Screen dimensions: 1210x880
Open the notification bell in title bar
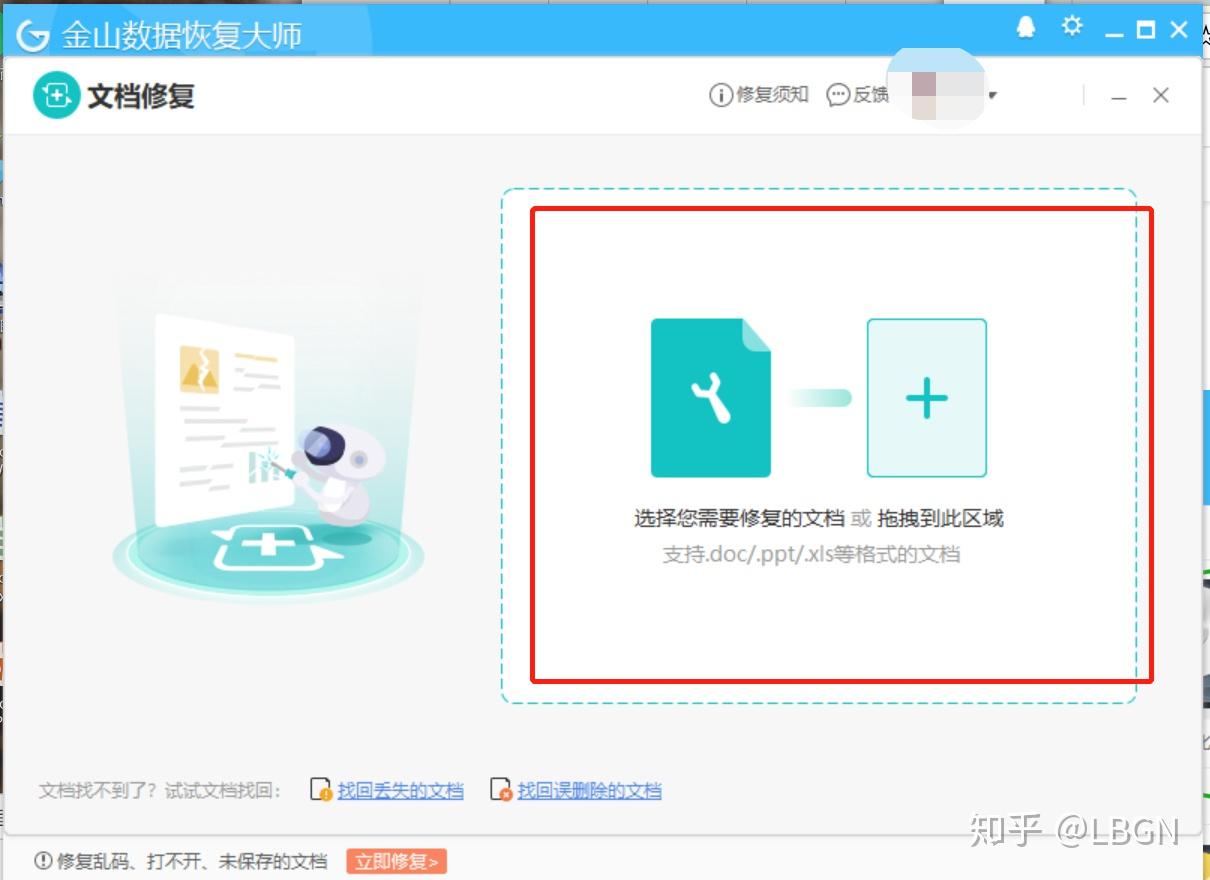click(x=1026, y=28)
